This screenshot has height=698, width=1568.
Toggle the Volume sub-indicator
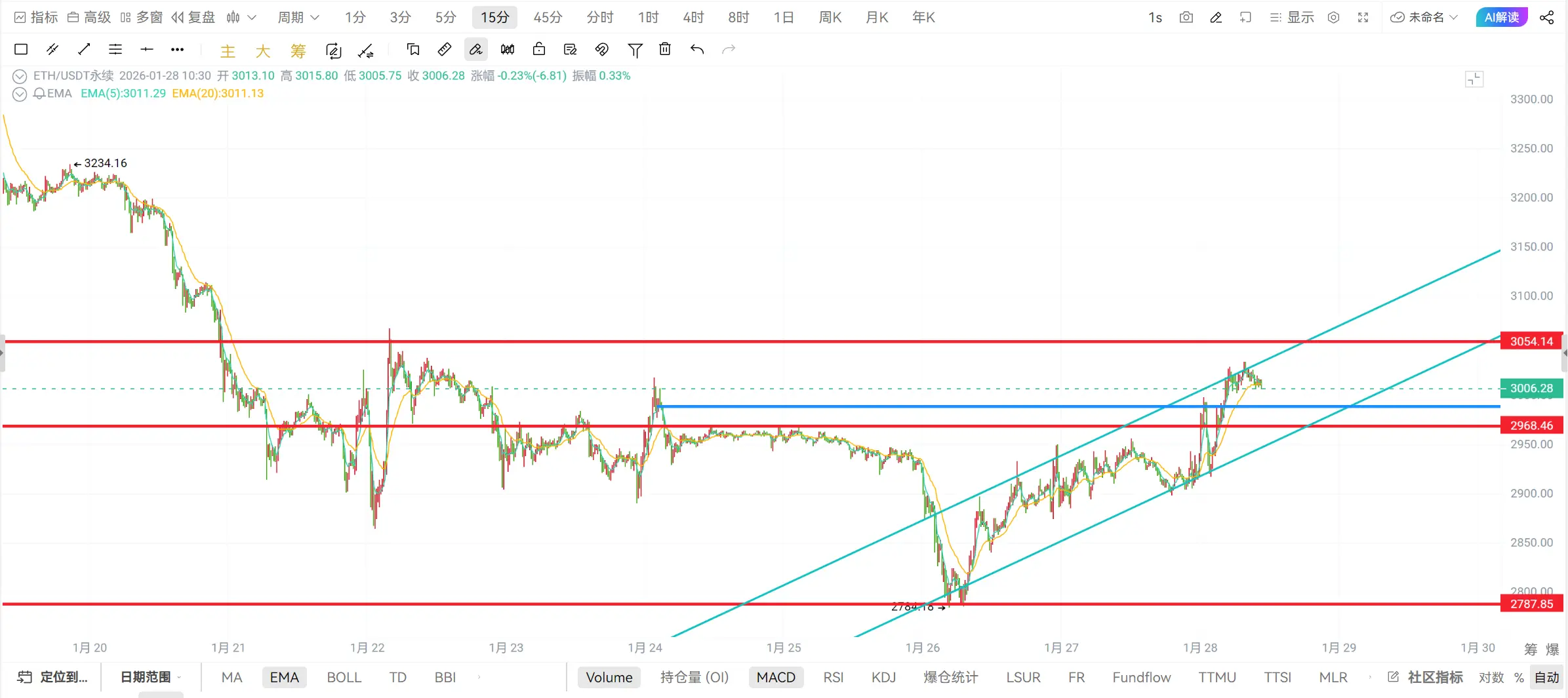coord(609,677)
